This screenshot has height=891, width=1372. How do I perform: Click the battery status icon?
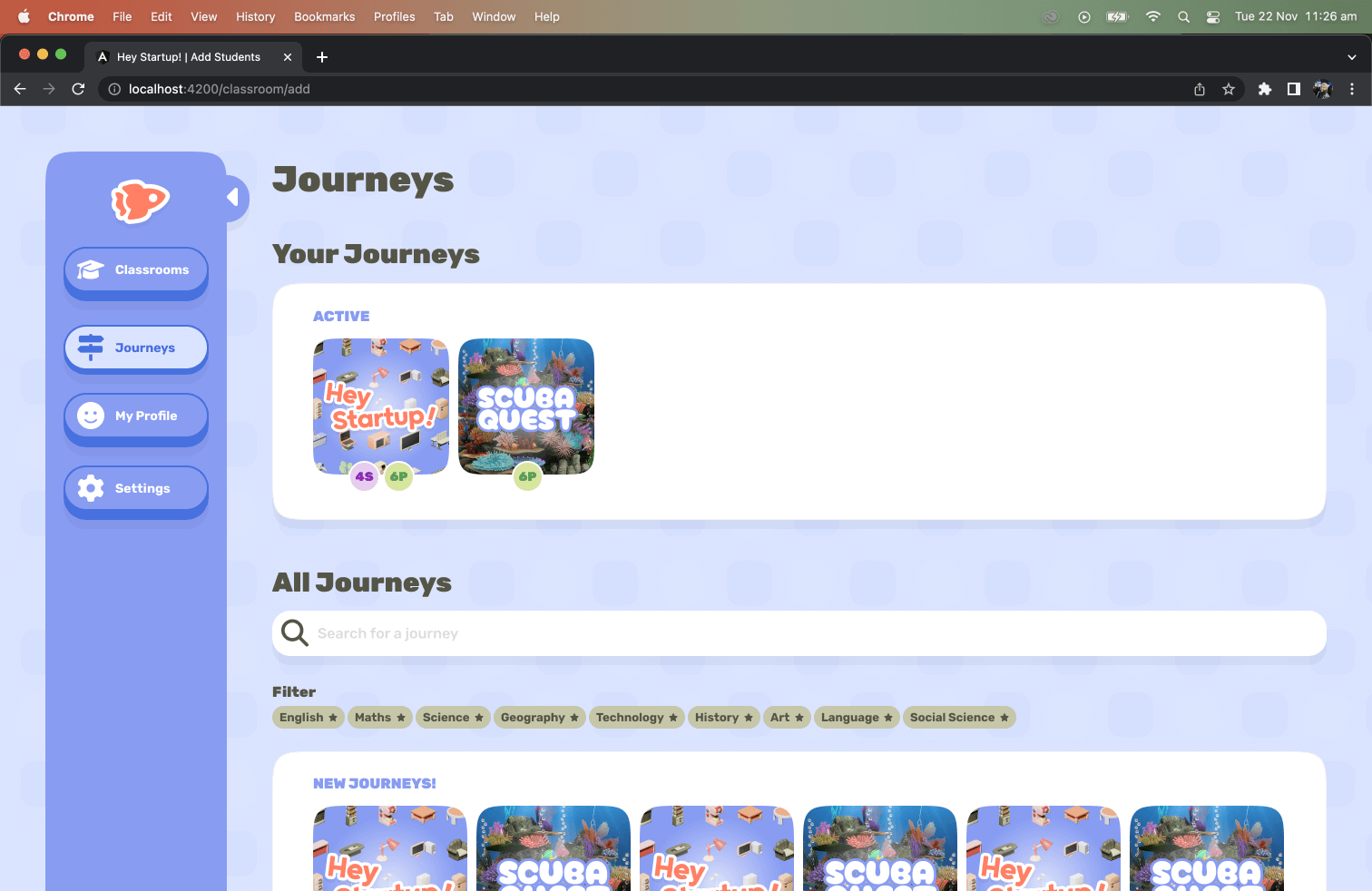[x=1117, y=16]
